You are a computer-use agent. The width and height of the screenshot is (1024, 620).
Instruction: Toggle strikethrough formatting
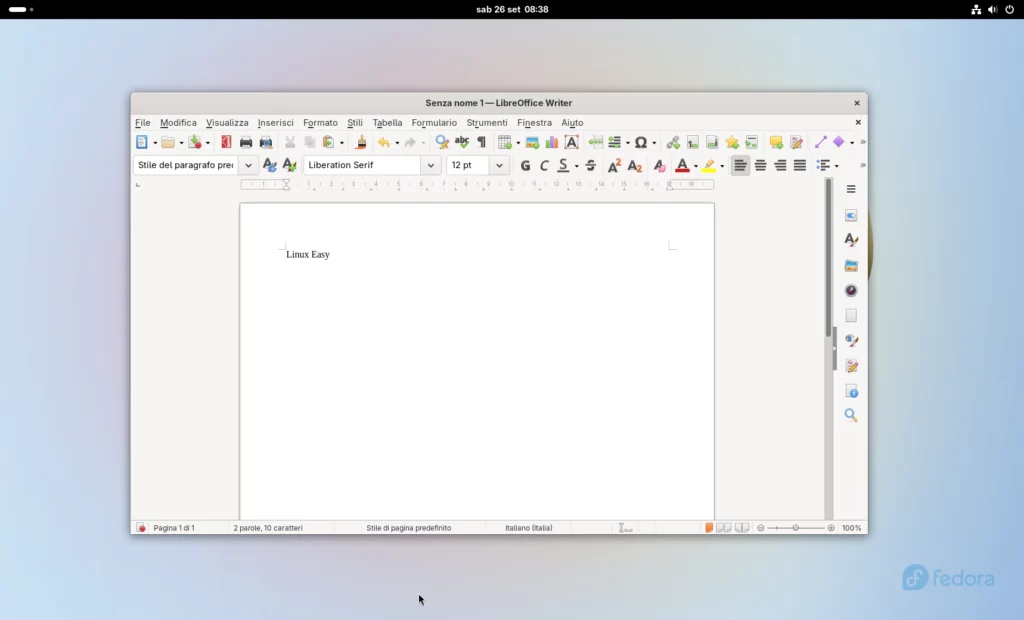click(x=591, y=165)
